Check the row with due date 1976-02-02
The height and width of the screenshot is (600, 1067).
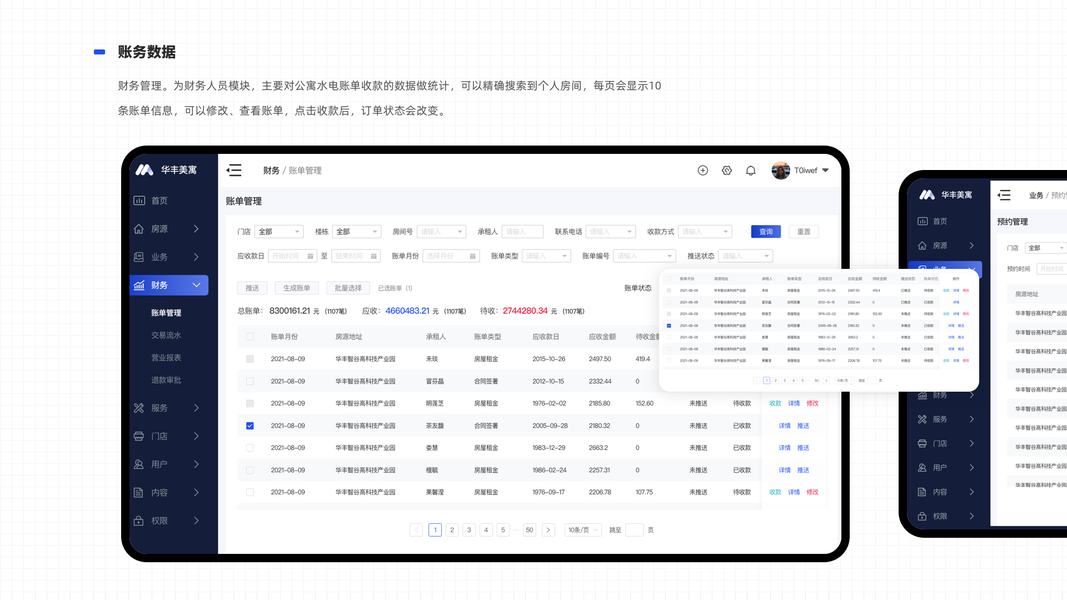pos(250,403)
